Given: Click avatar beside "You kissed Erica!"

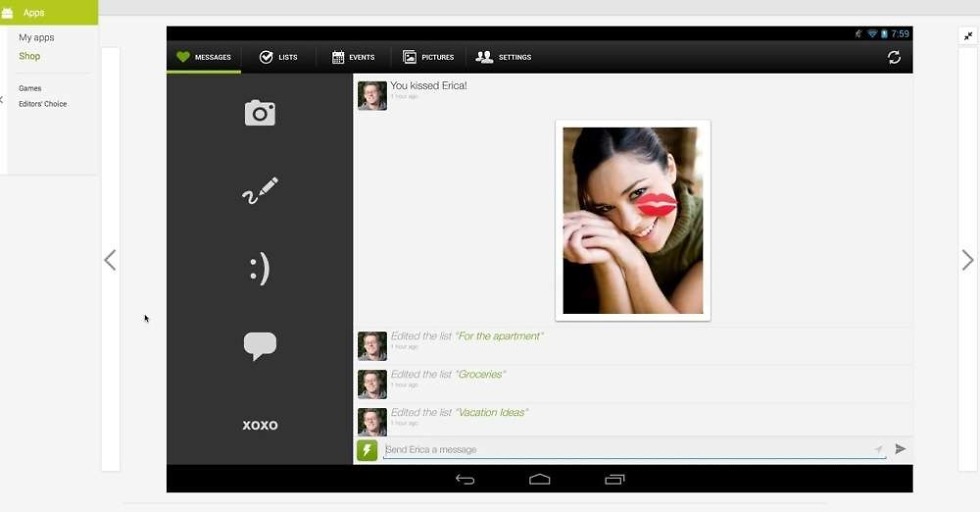Looking at the screenshot, I should [372, 96].
